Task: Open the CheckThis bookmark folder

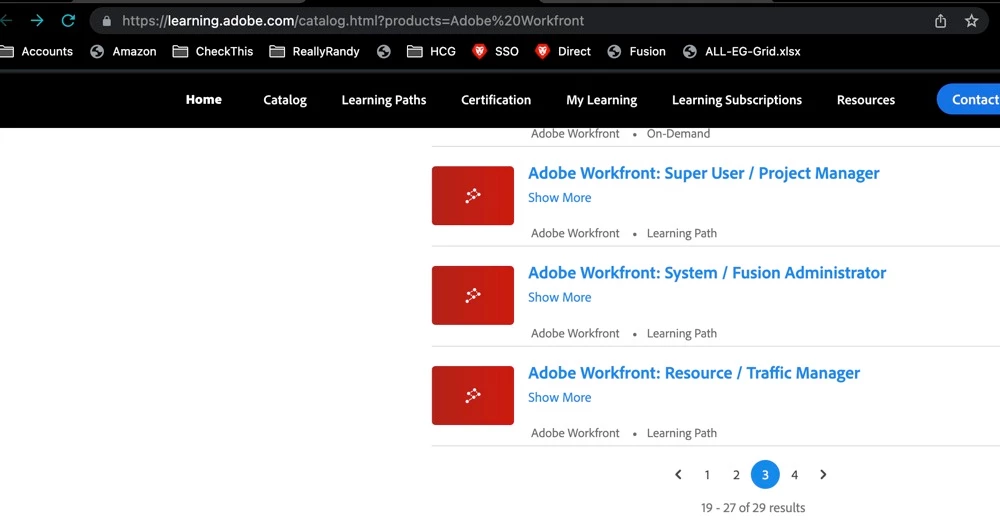Action: click(x=213, y=52)
